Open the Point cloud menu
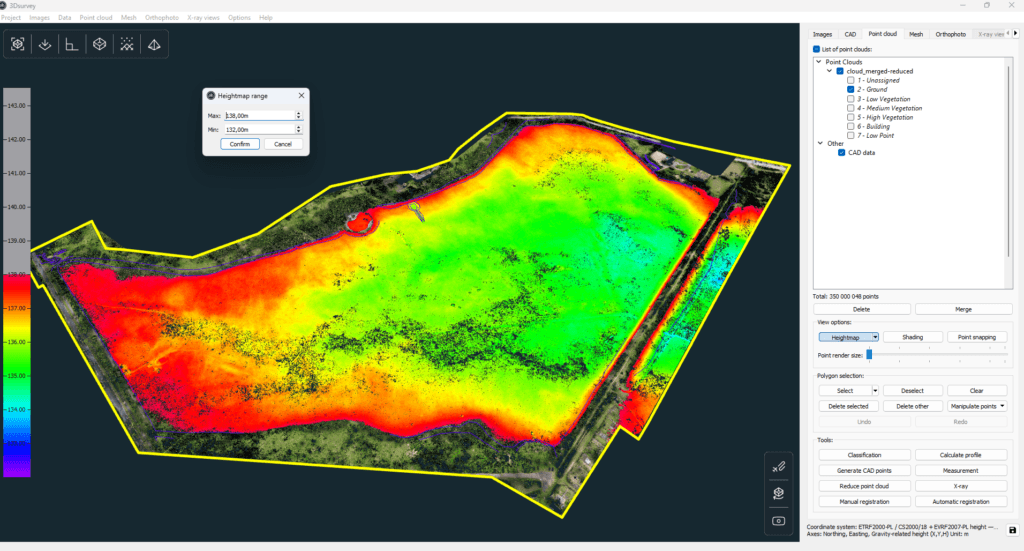This screenshot has width=1024, height=551. [x=96, y=18]
